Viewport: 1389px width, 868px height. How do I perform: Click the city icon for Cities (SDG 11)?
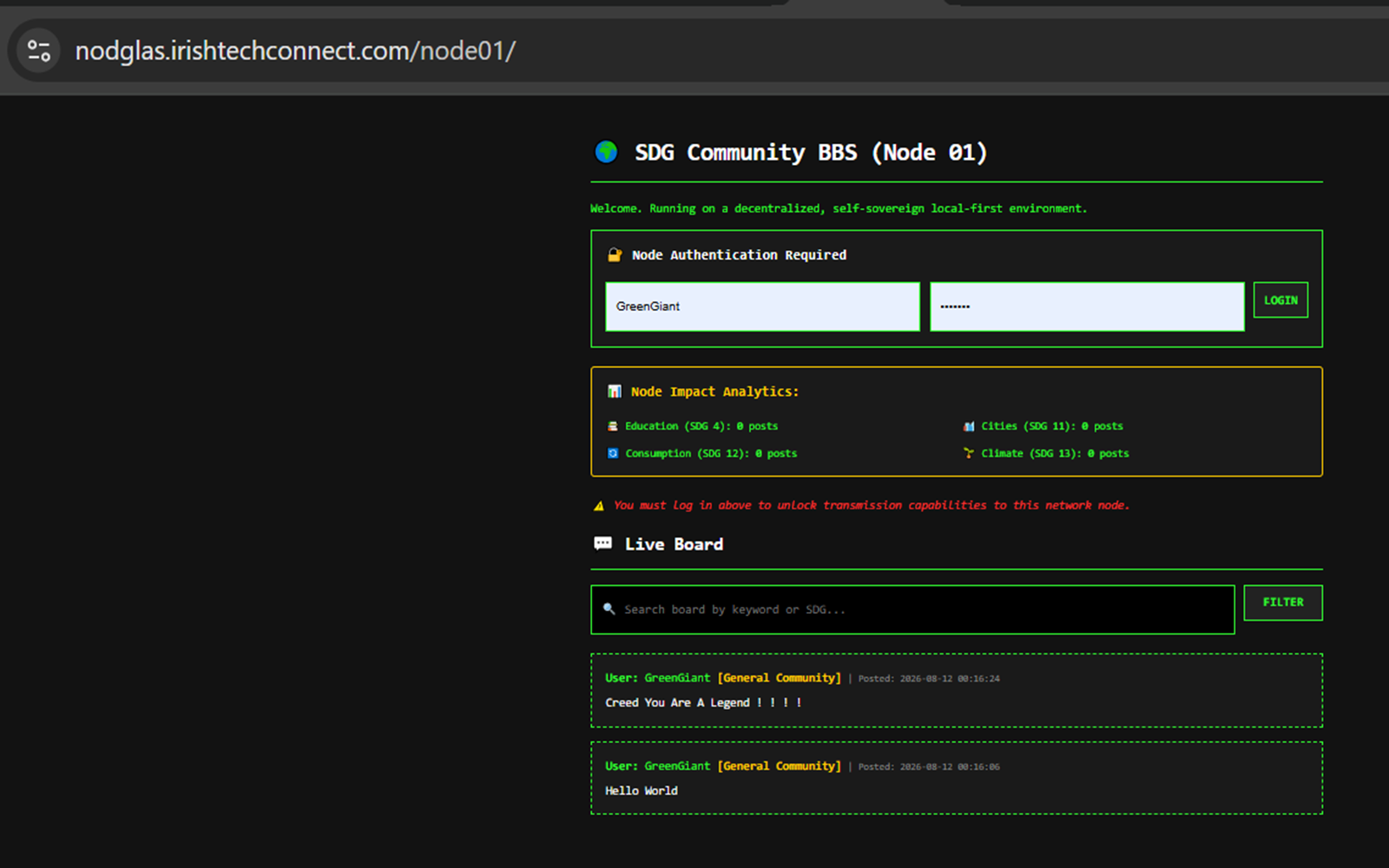[x=969, y=426]
